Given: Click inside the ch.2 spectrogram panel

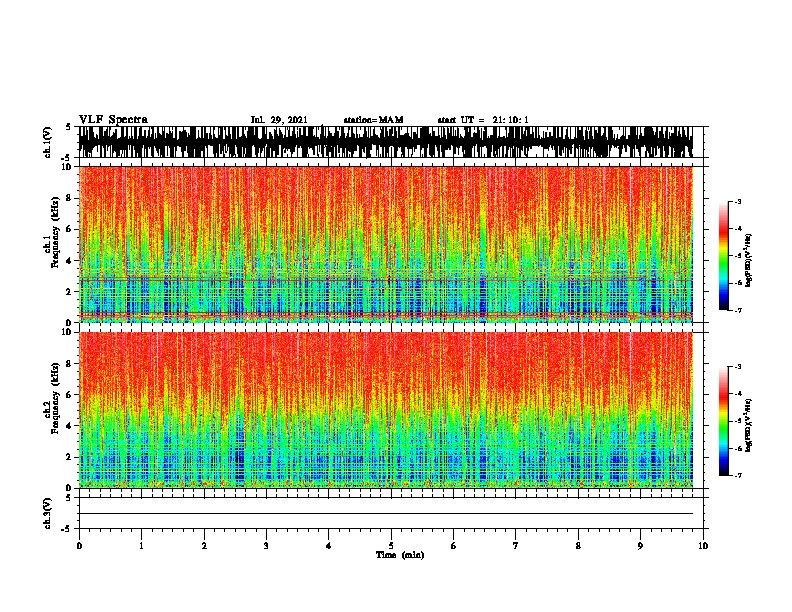Looking at the screenshot, I should tap(386, 410).
